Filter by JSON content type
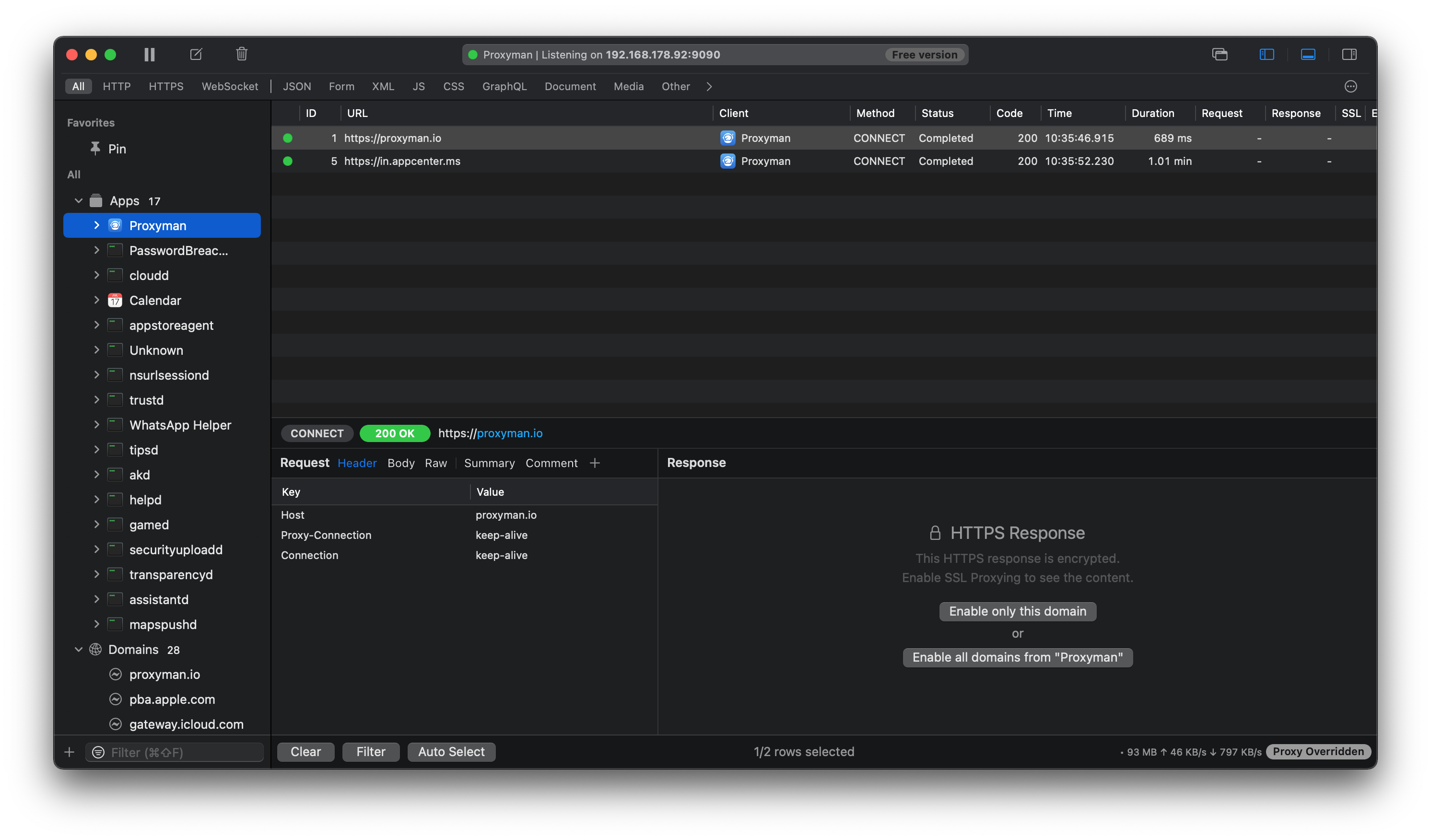This screenshot has height=840, width=1431. tap(296, 86)
